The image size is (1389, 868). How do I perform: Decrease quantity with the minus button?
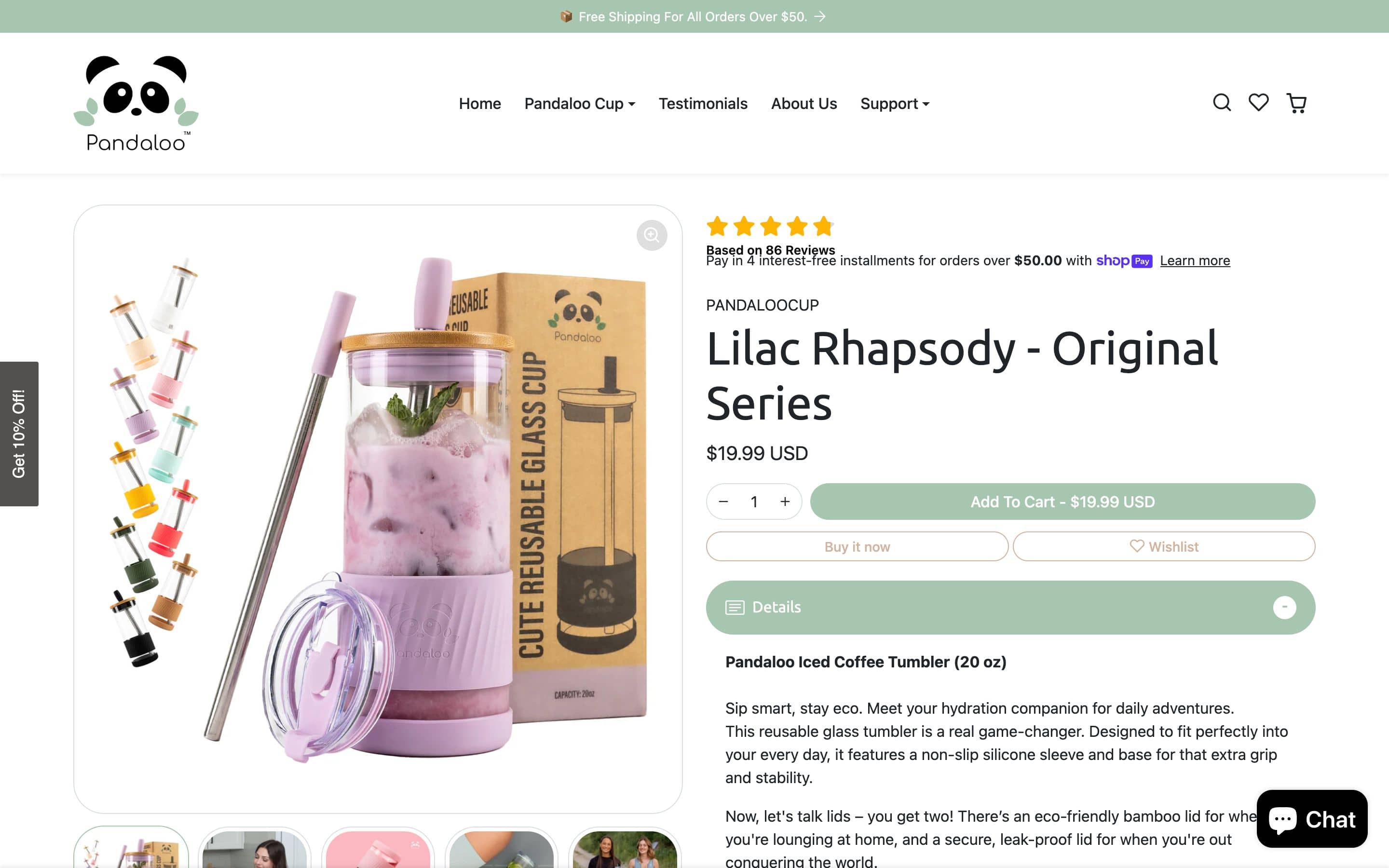(x=723, y=502)
